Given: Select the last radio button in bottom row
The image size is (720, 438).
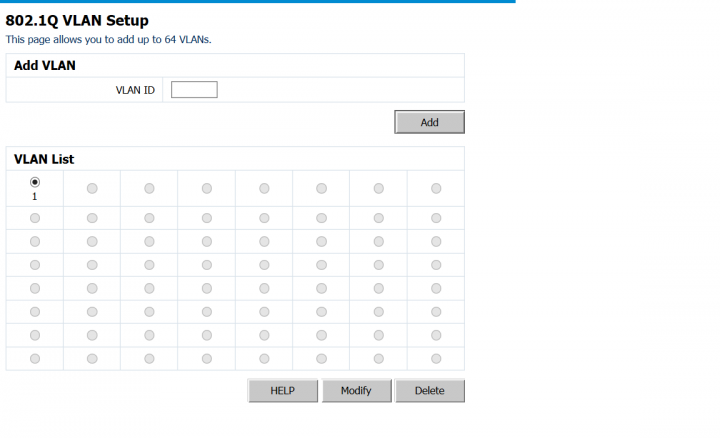Looking at the screenshot, I should 436,359.
